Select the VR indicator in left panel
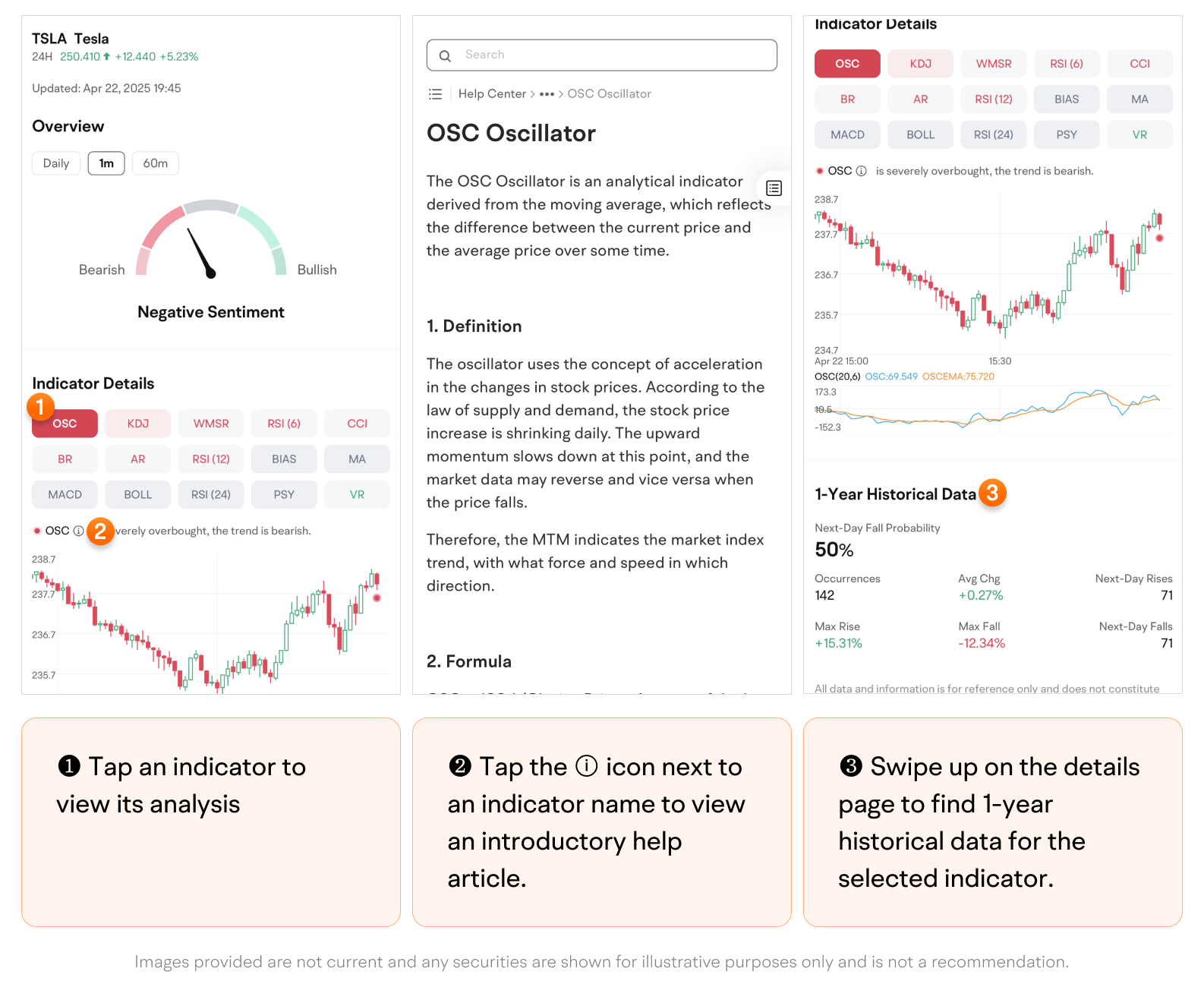 pyautogui.click(x=357, y=494)
